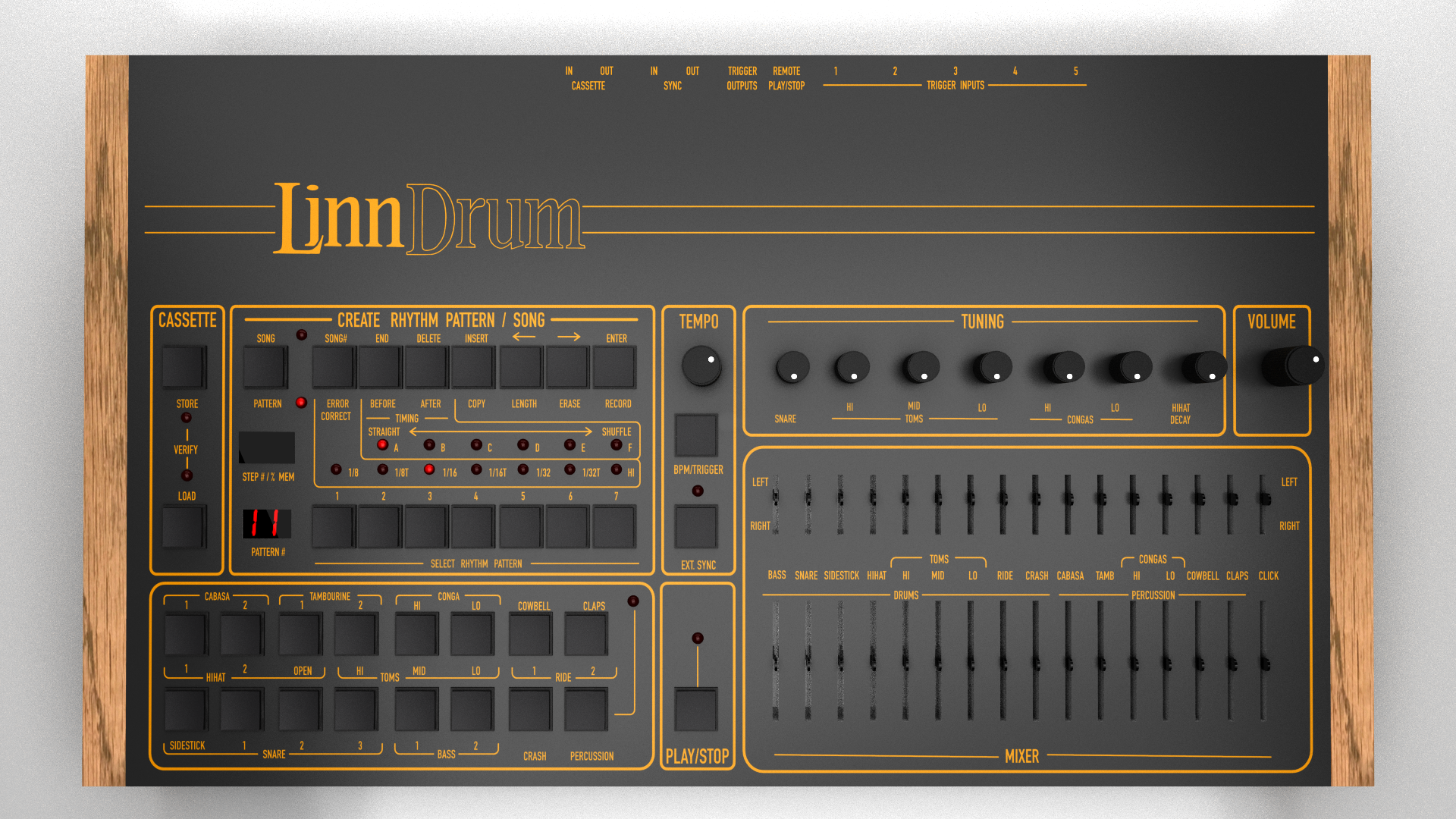Tap the right-arrow / ERASE button
The width and height of the screenshot is (1456, 819).
(x=567, y=368)
